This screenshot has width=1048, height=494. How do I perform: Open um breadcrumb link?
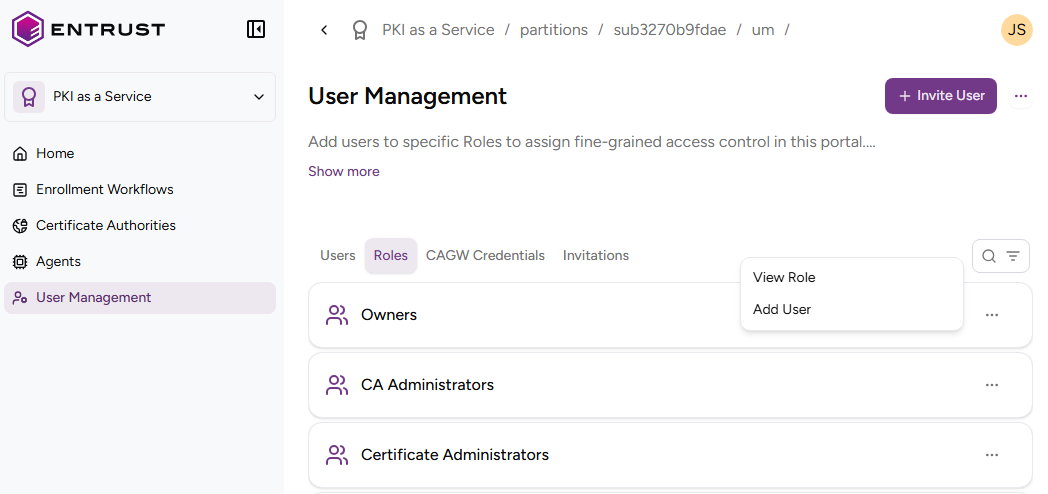point(763,30)
